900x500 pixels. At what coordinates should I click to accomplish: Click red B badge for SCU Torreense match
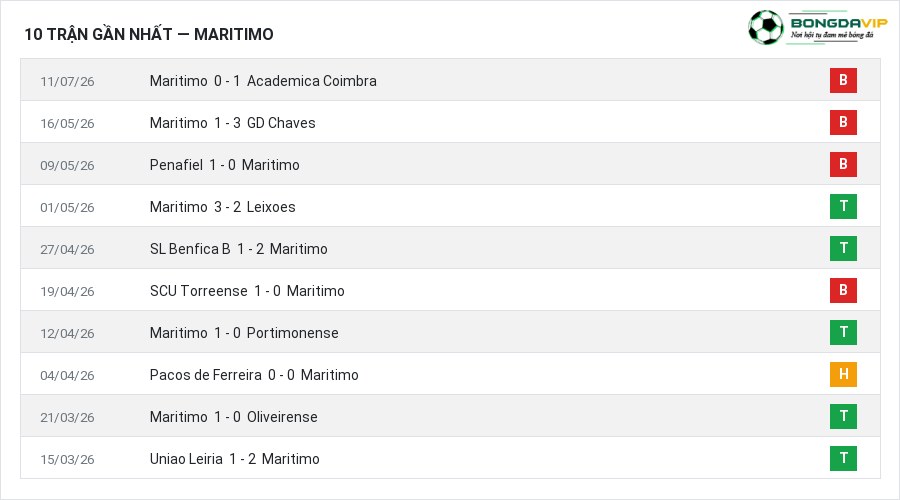(x=843, y=290)
